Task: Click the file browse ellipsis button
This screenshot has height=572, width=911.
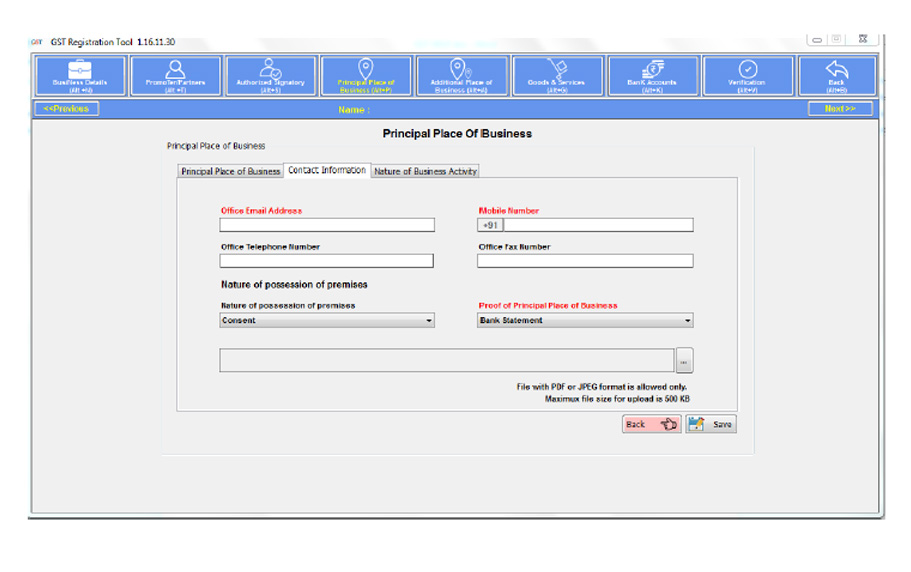Action: [x=684, y=361]
